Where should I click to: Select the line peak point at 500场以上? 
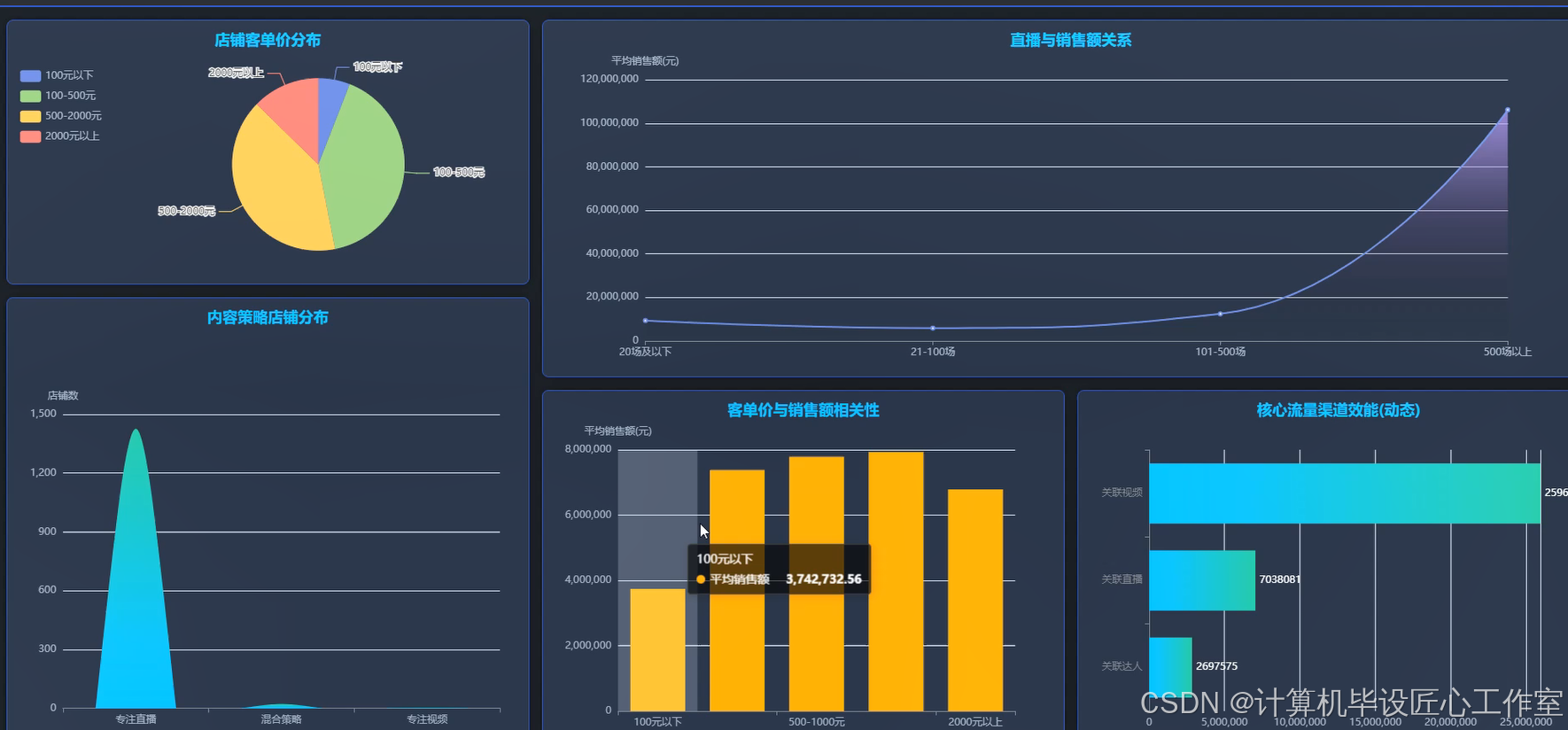1508,110
